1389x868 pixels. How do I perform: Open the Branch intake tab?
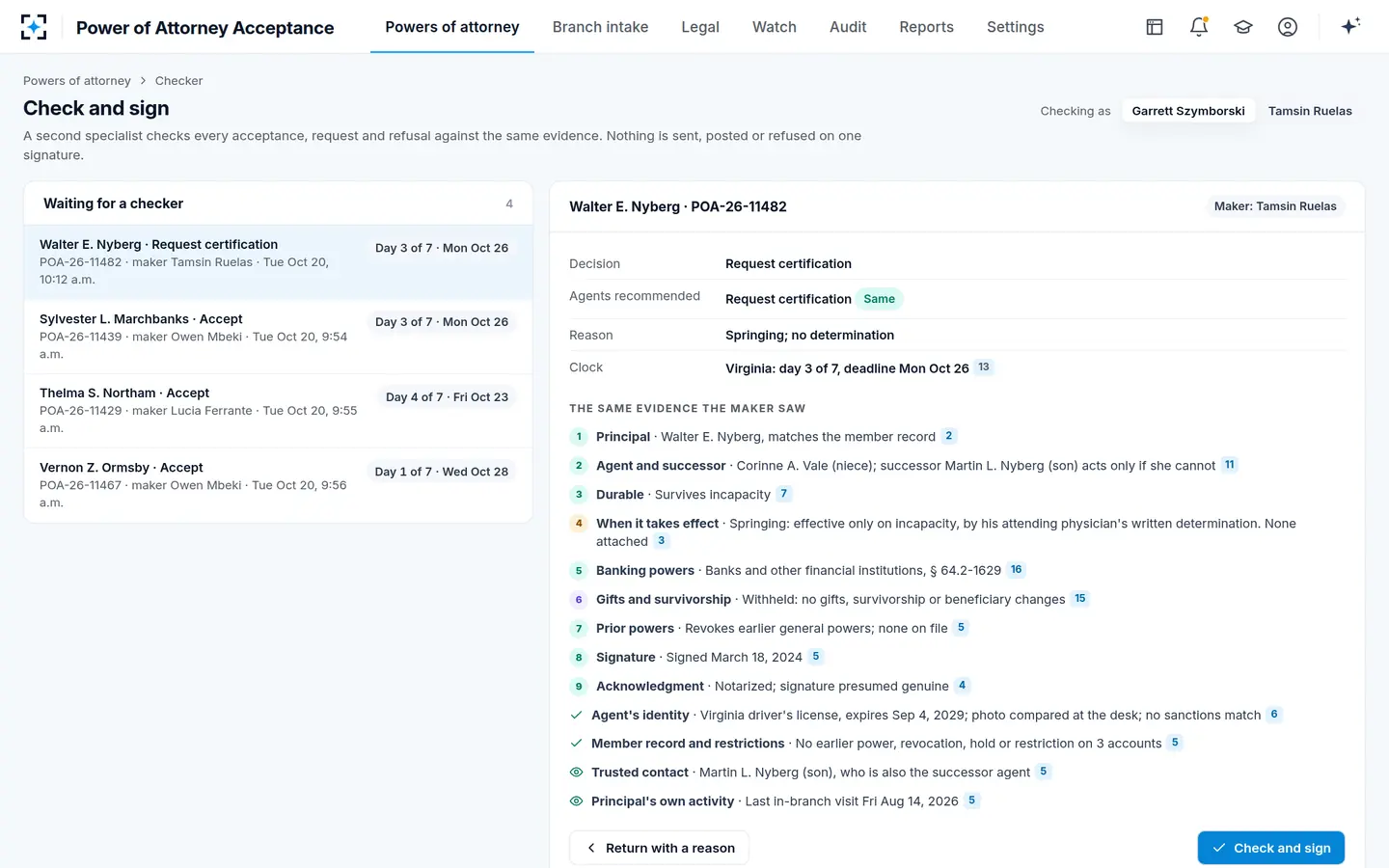600,27
